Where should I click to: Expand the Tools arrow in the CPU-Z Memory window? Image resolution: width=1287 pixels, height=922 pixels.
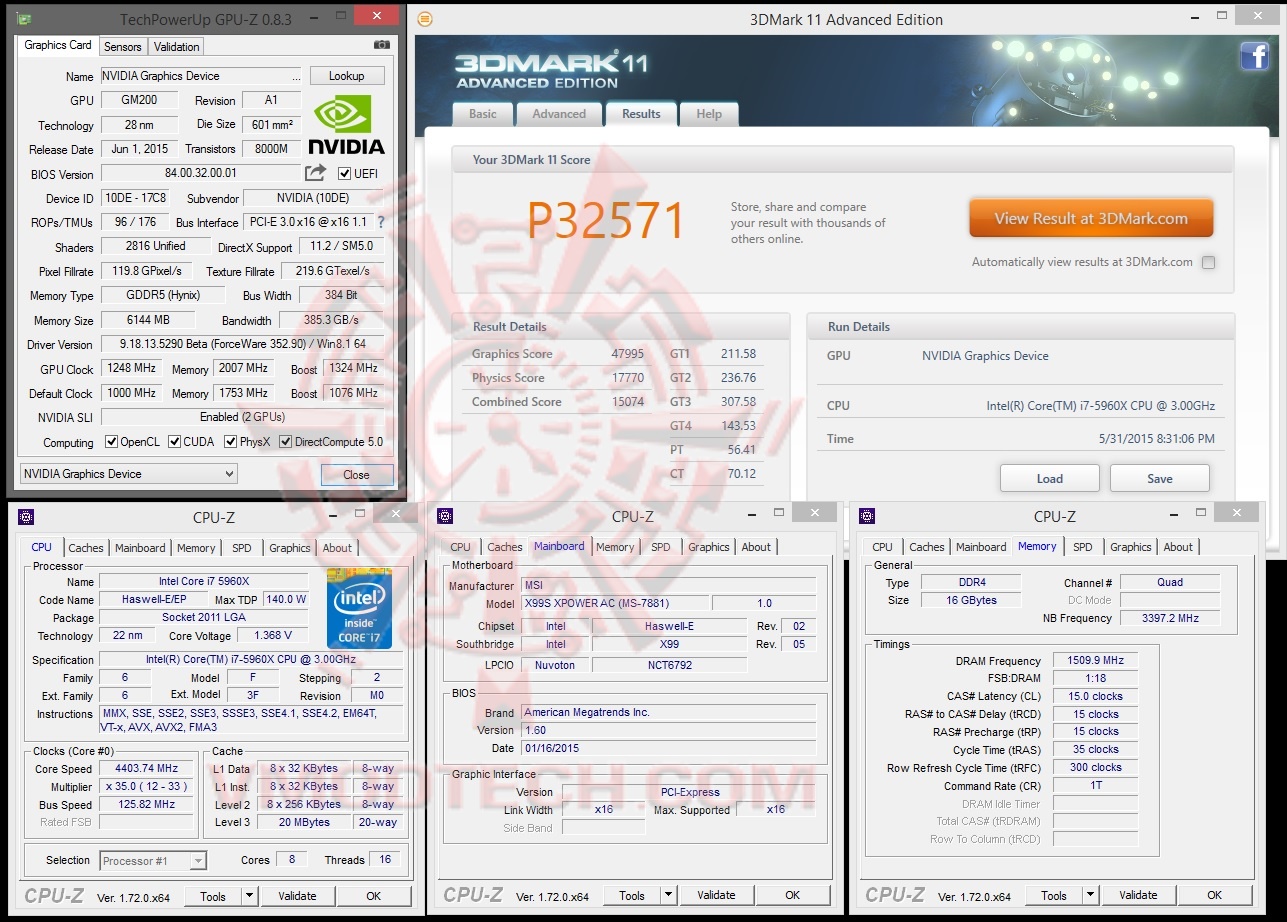(1090, 895)
